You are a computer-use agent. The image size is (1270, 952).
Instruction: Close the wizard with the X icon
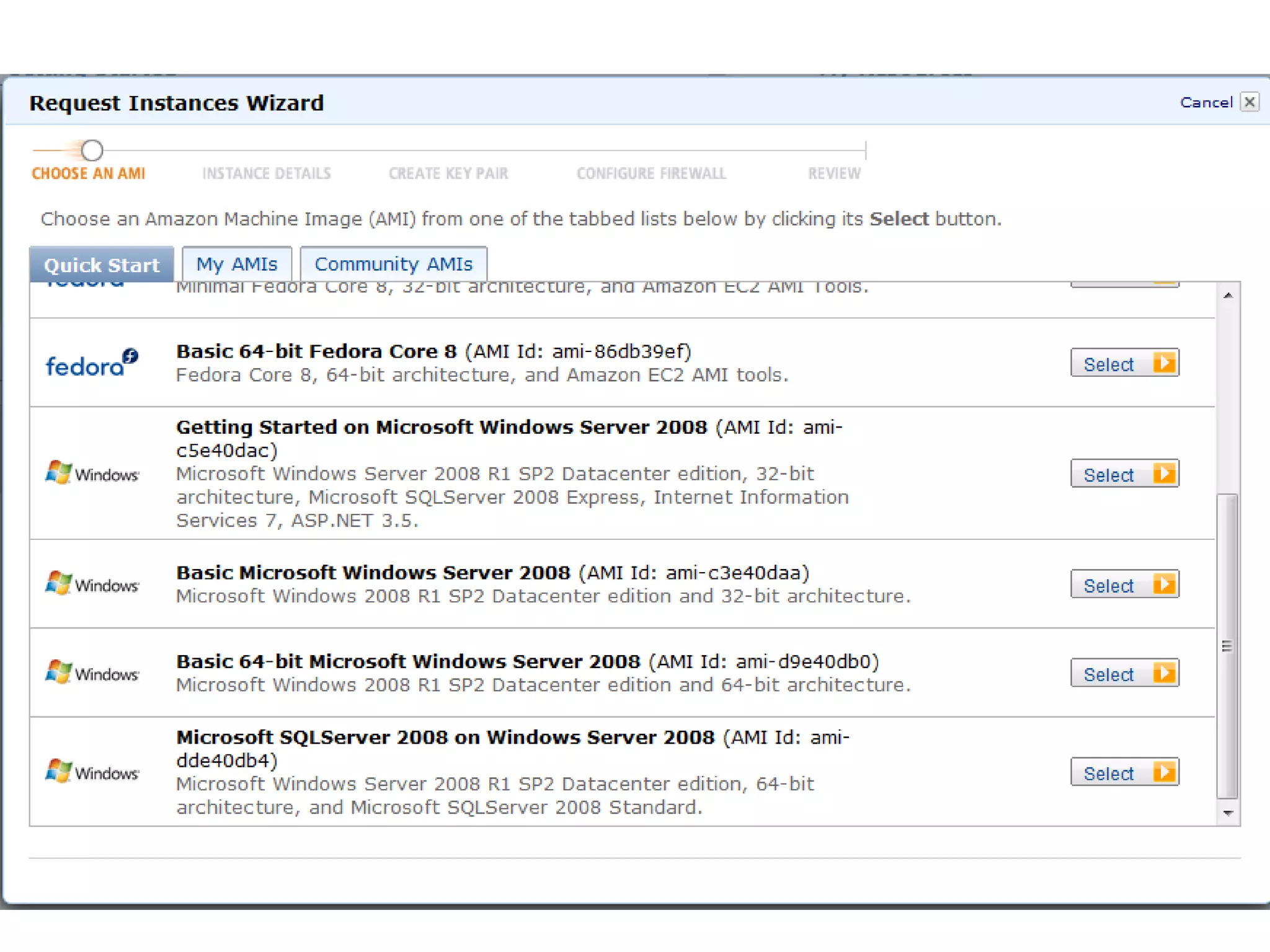(x=1250, y=102)
